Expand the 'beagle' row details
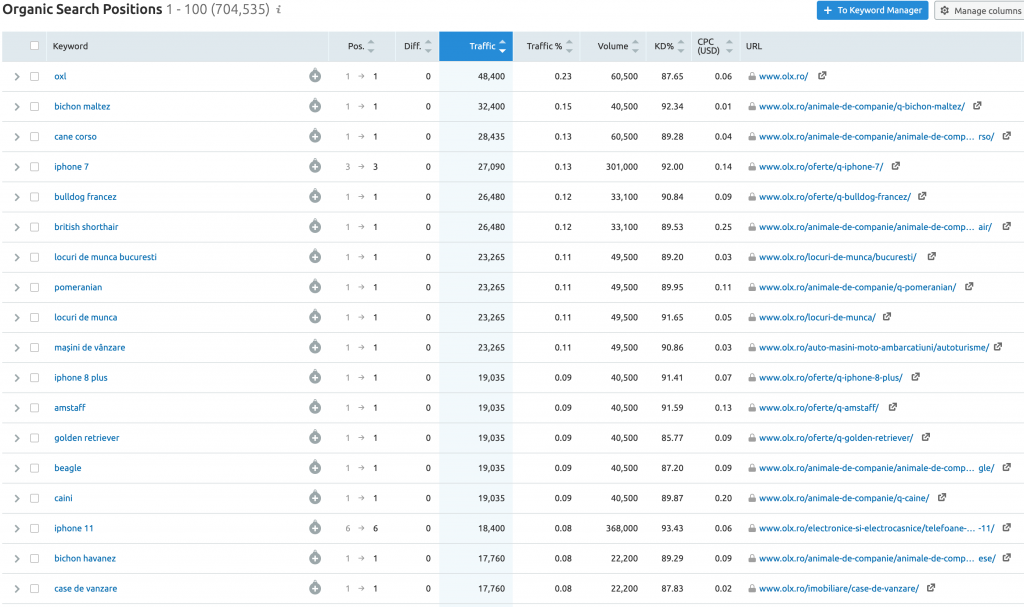 [17, 468]
